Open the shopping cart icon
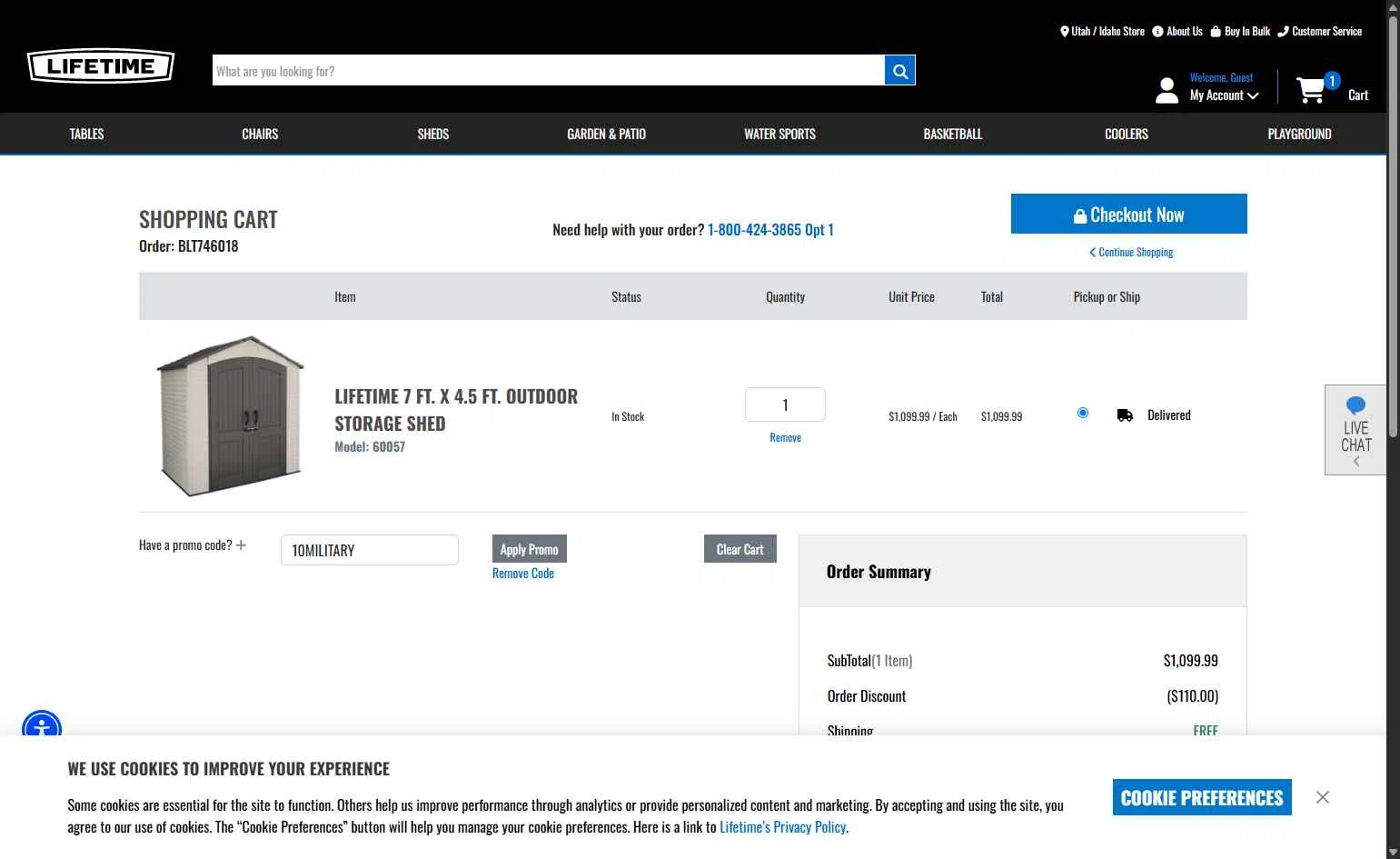Image resolution: width=1400 pixels, height=859 pixels. pyautogui.click(x=1310, y=90)
